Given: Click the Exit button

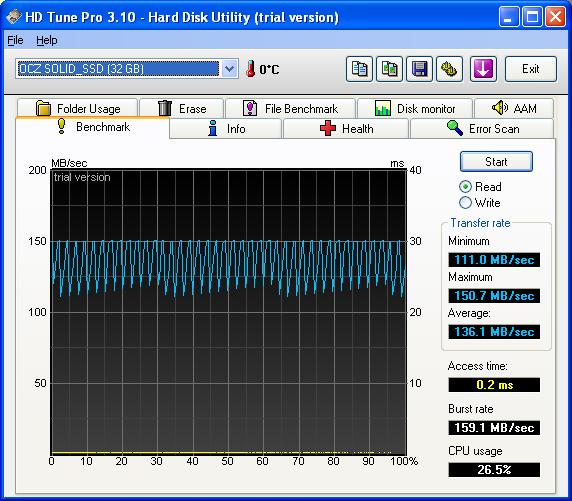Looking at the screenshot, I should point(530,69).
